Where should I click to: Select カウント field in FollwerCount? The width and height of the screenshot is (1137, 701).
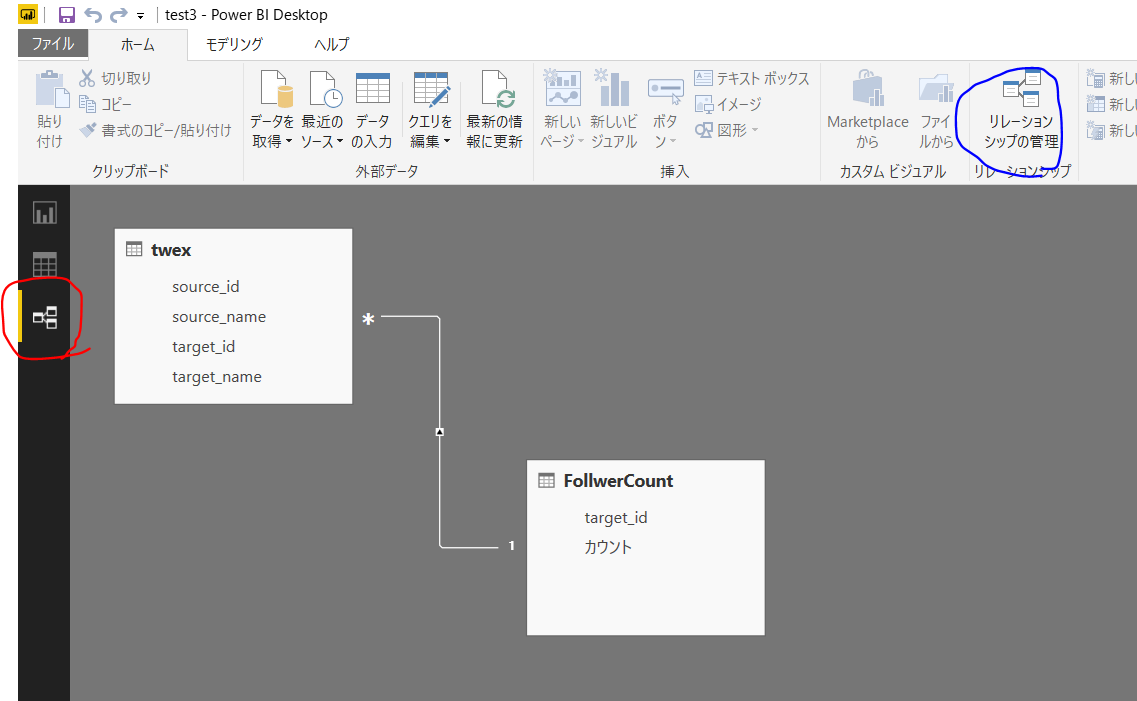(608, 547)
